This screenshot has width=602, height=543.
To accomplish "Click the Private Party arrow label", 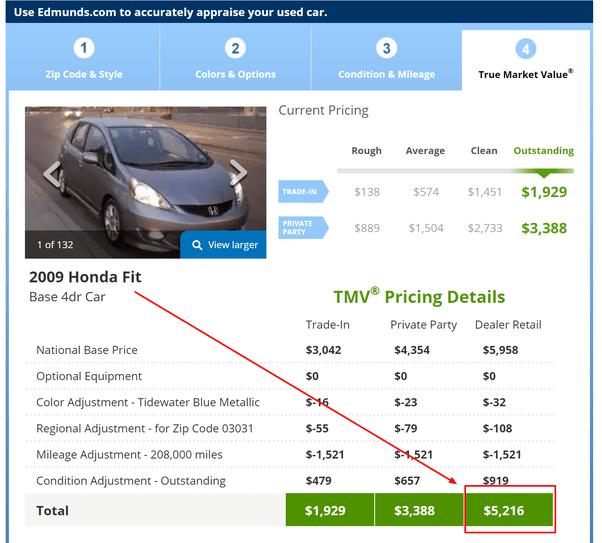I will pos(303,228).
